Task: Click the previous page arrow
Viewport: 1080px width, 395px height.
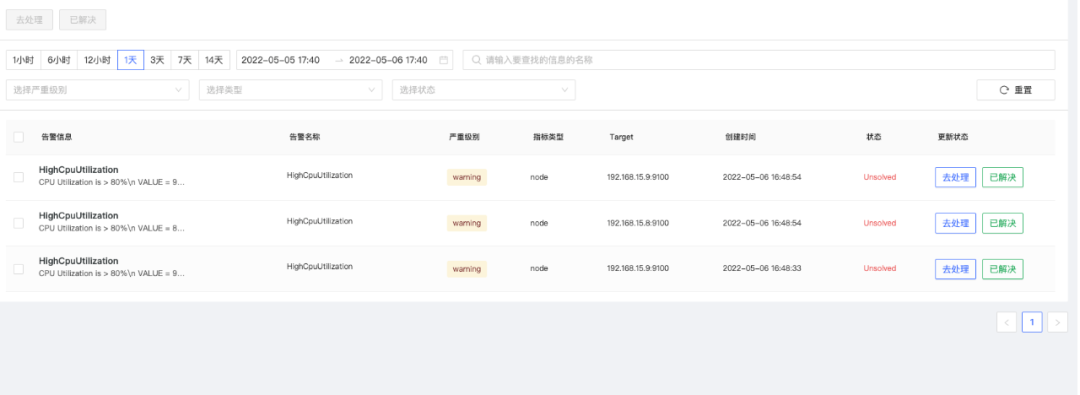Action: (1006, 322)
